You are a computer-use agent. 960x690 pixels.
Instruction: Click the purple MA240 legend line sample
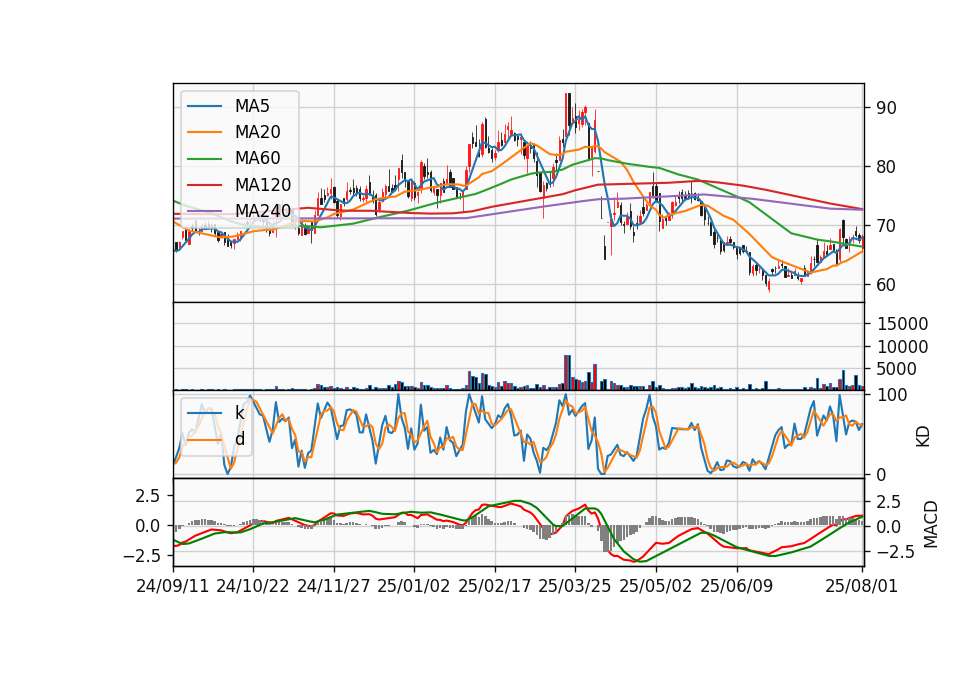coord(204,211)
